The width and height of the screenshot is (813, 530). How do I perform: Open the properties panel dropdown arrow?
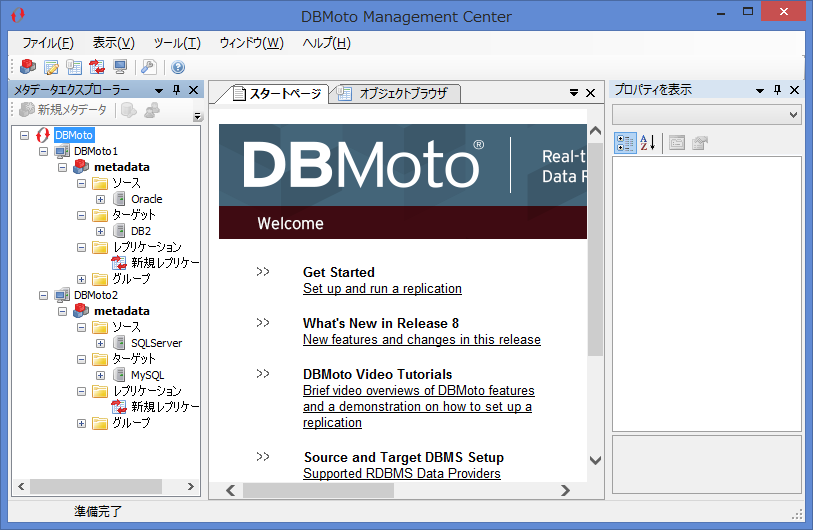tap(760, 91)
